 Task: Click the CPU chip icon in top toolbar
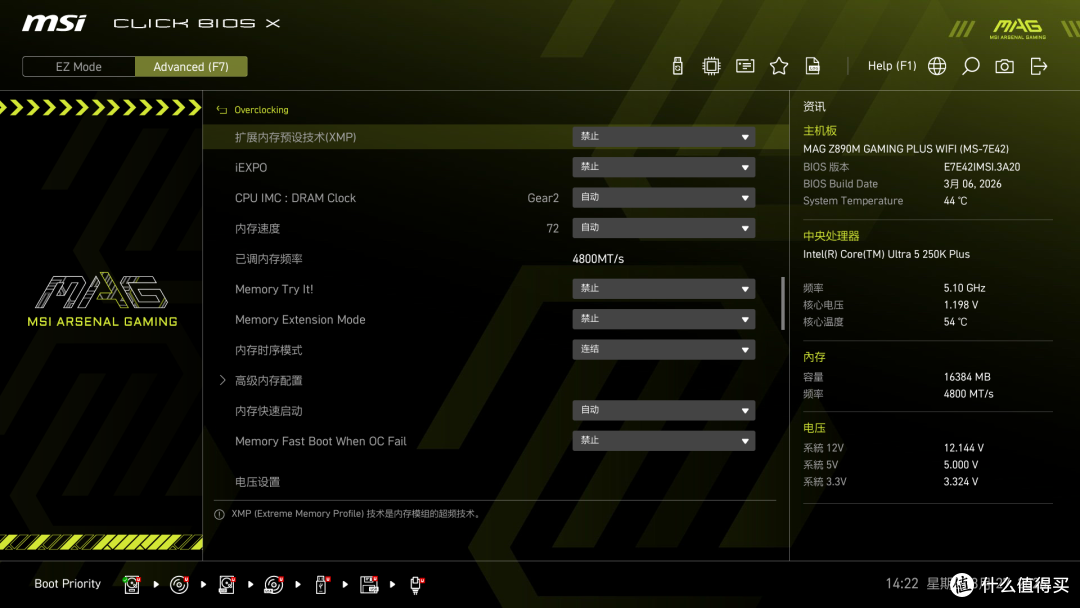coord(711,66)
